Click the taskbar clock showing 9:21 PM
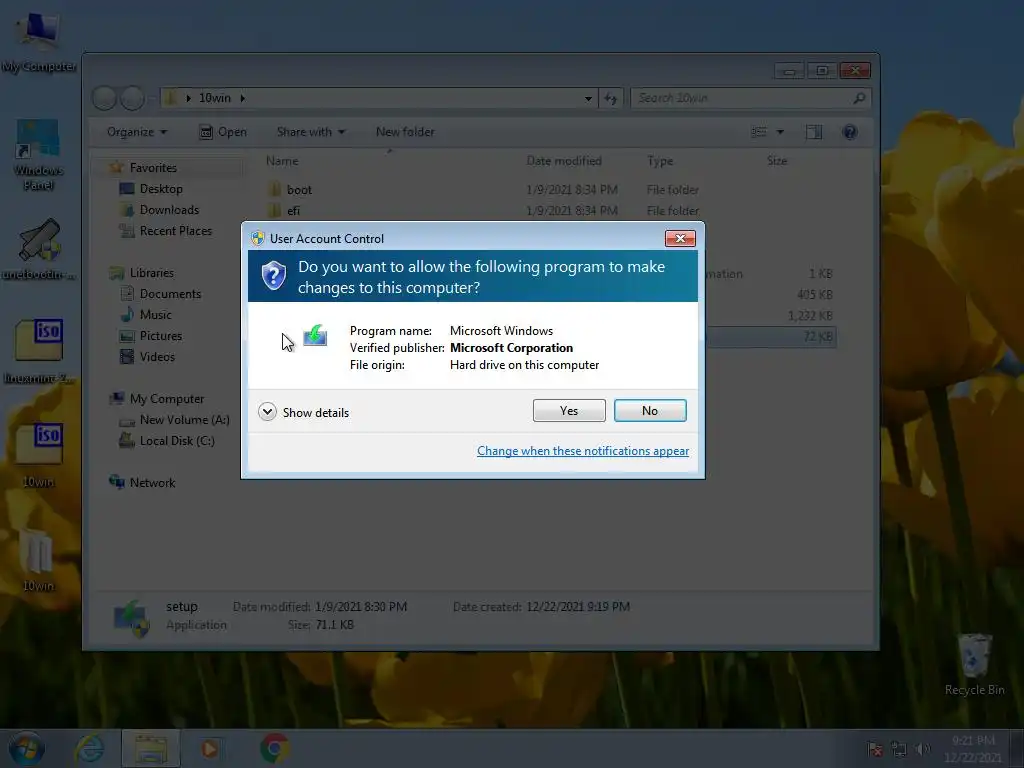Viewport: 1024px width, 768px height. [x=973, y=748]
